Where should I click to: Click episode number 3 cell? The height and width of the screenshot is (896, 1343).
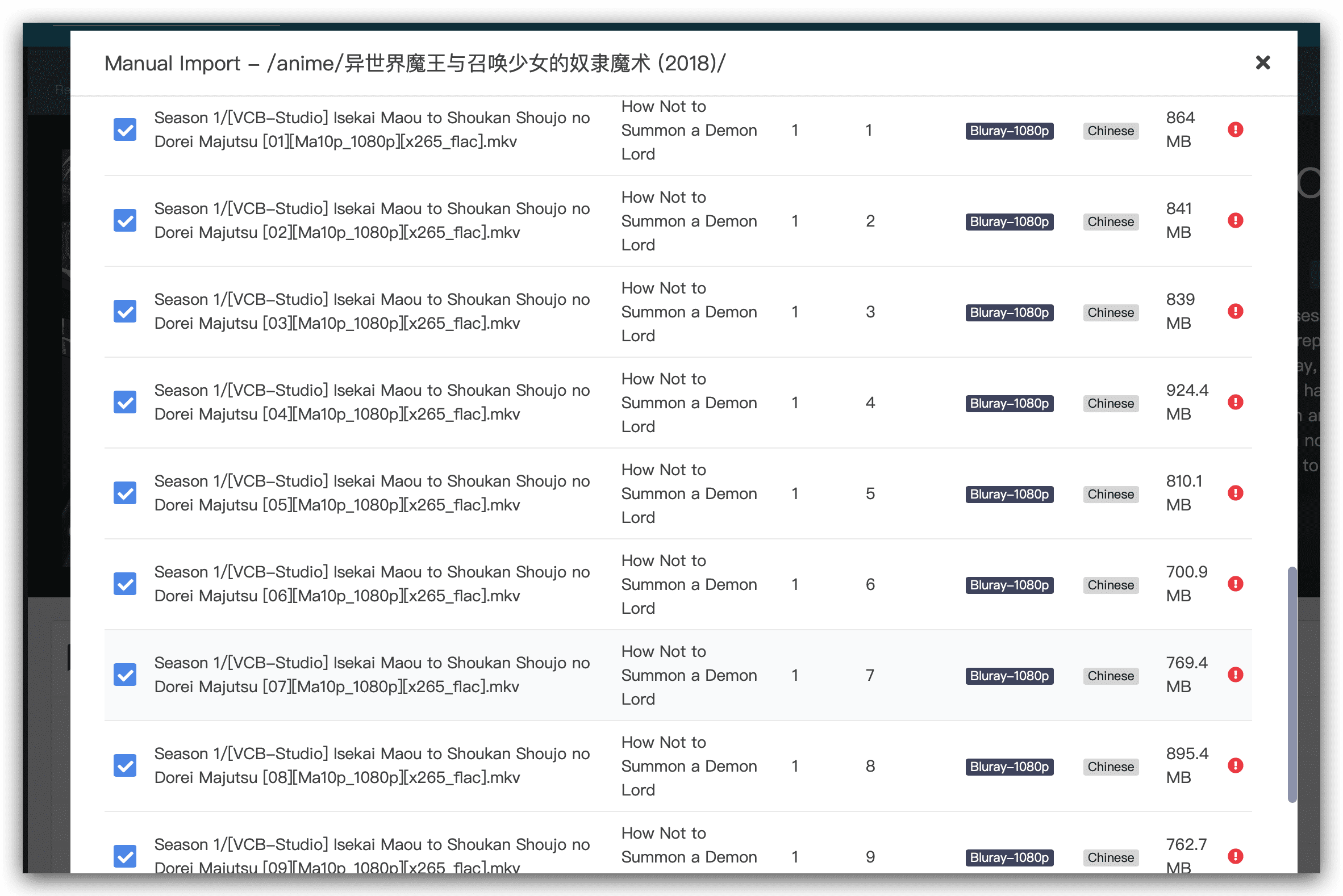(x=870, y=312)
